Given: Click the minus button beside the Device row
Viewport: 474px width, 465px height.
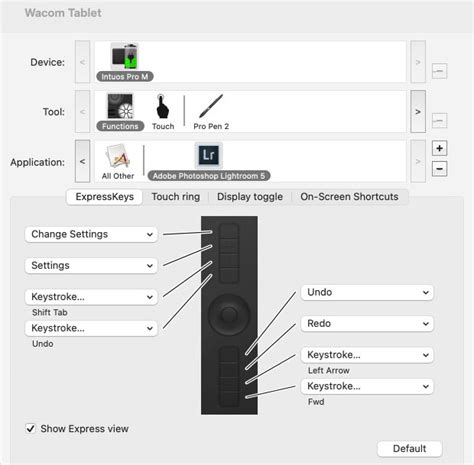Looking at the screenshot, I should click(439, 71).
